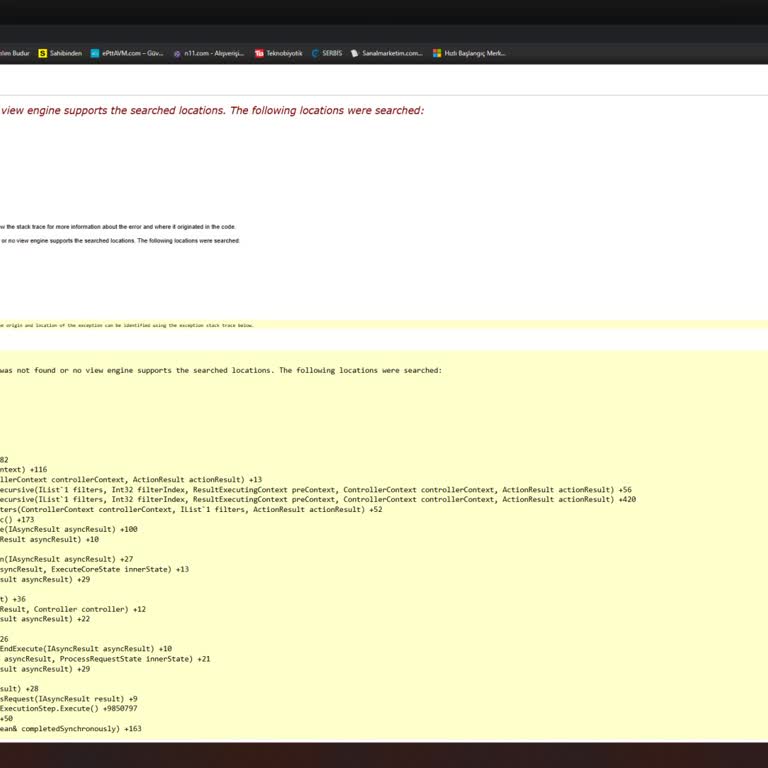
Task: Open the SERBIS bookmark
Action: click(327, 53)
